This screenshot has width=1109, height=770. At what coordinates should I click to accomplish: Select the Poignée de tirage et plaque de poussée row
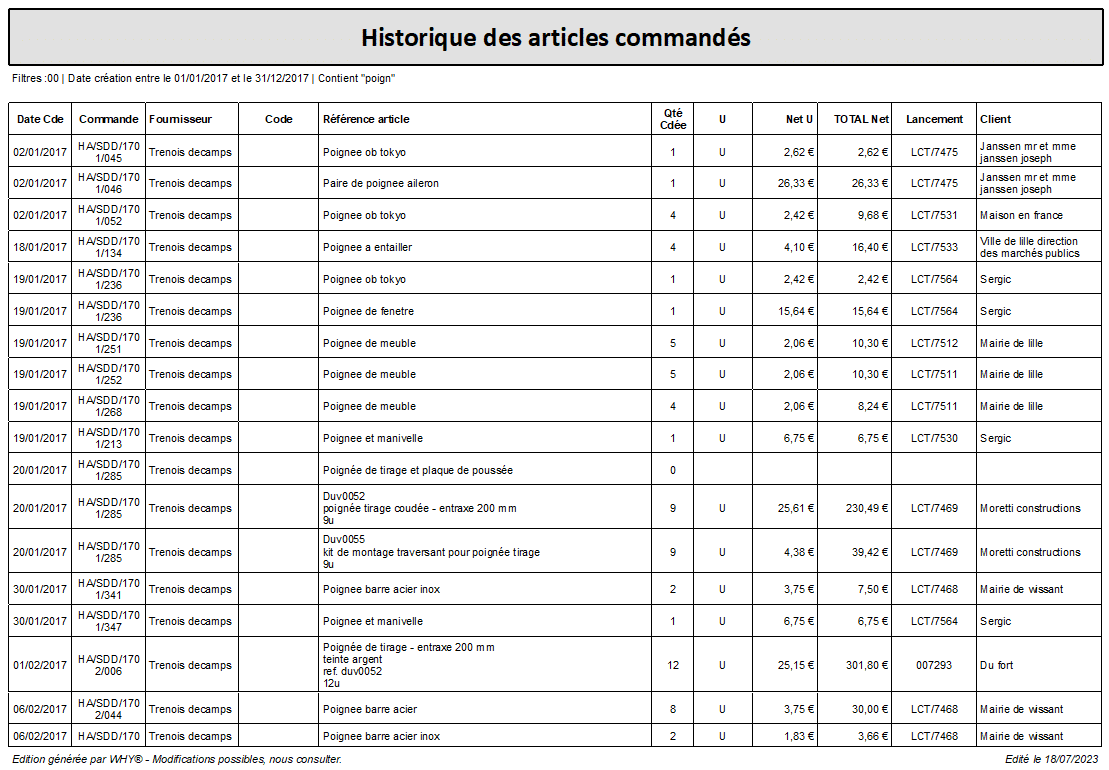[x=555, y=470]
